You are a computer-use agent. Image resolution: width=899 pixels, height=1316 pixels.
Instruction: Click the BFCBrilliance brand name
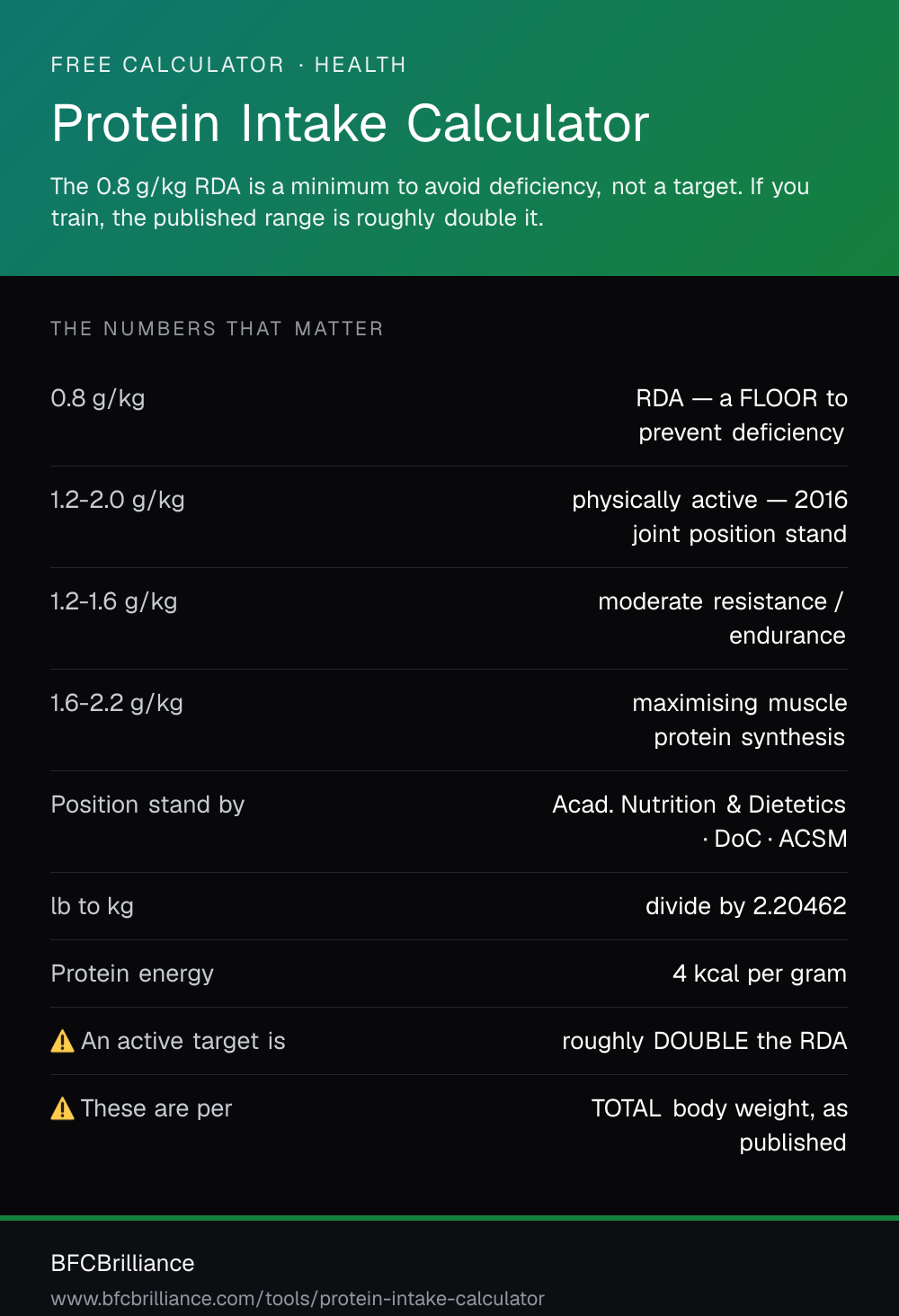[122, 1263]
